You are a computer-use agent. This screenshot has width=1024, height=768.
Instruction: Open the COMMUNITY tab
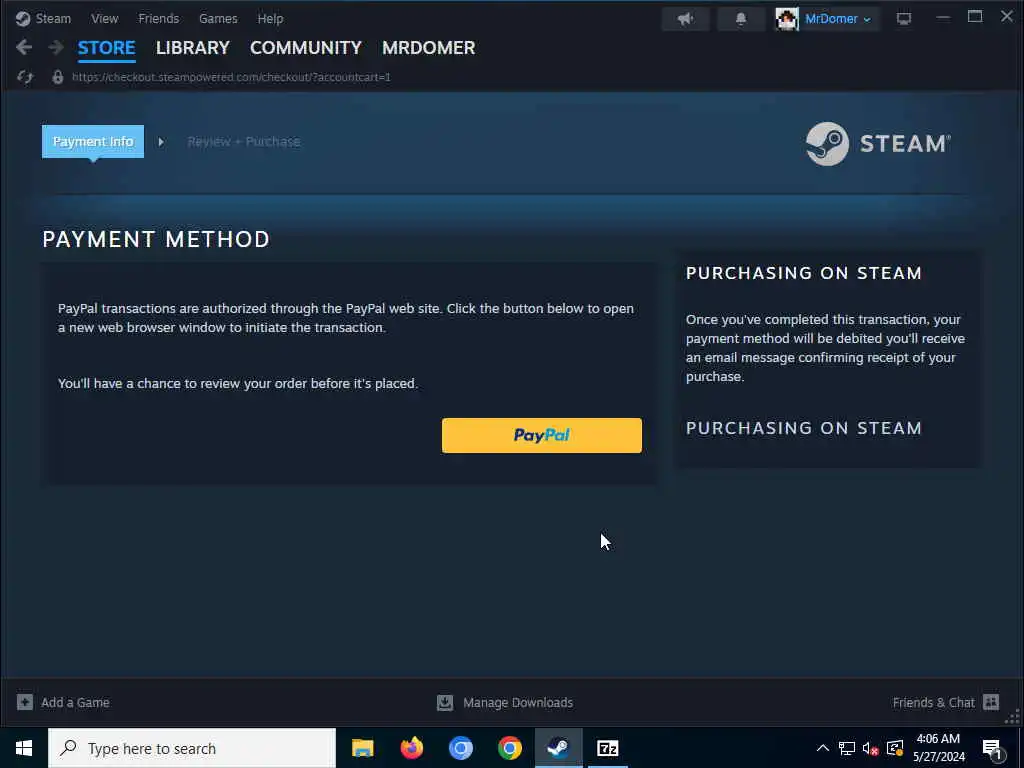tap(306, 48)
